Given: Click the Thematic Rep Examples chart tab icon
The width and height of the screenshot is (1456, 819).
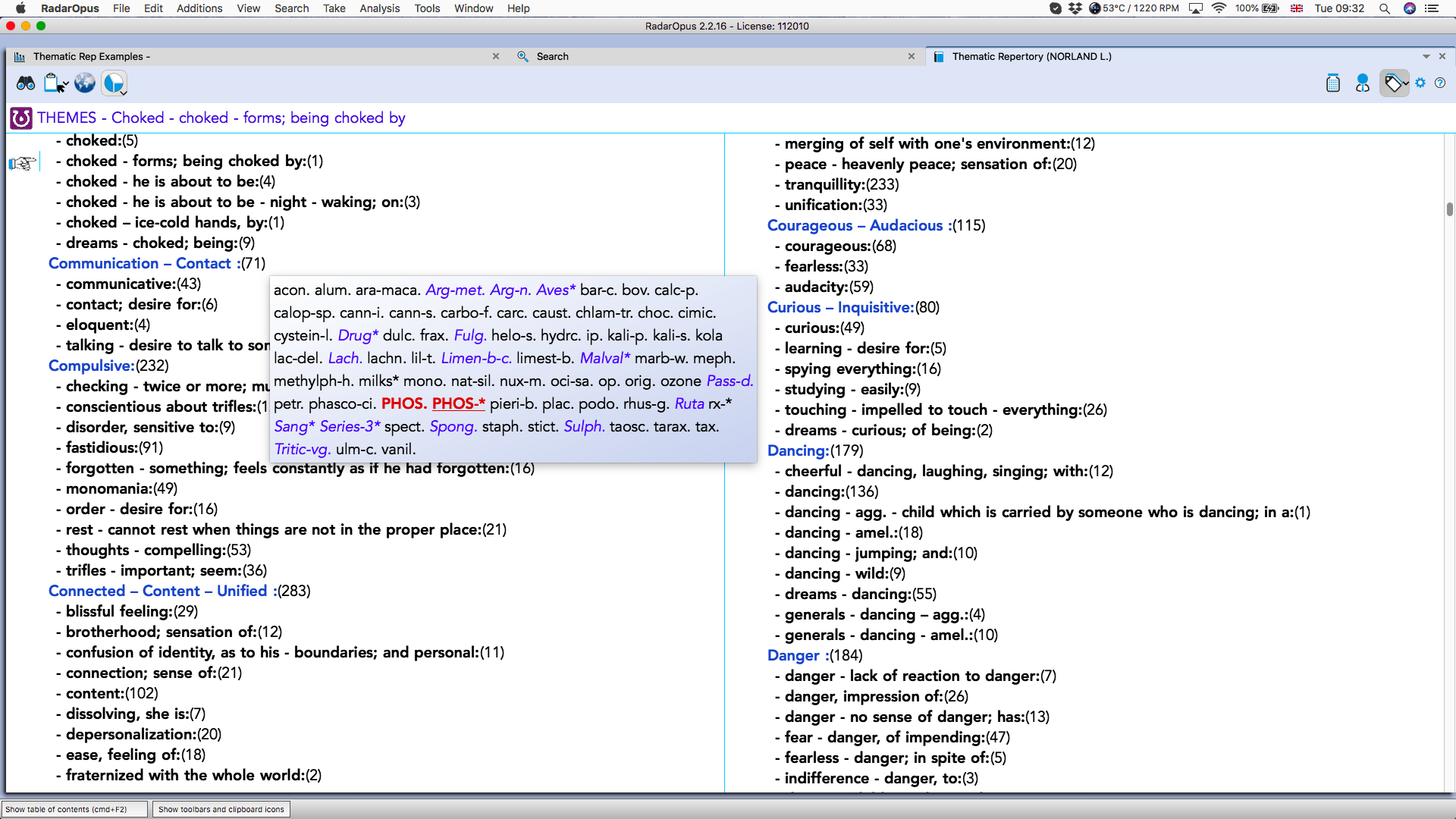Looking at the screenshot, I should (x=20, y=57).
